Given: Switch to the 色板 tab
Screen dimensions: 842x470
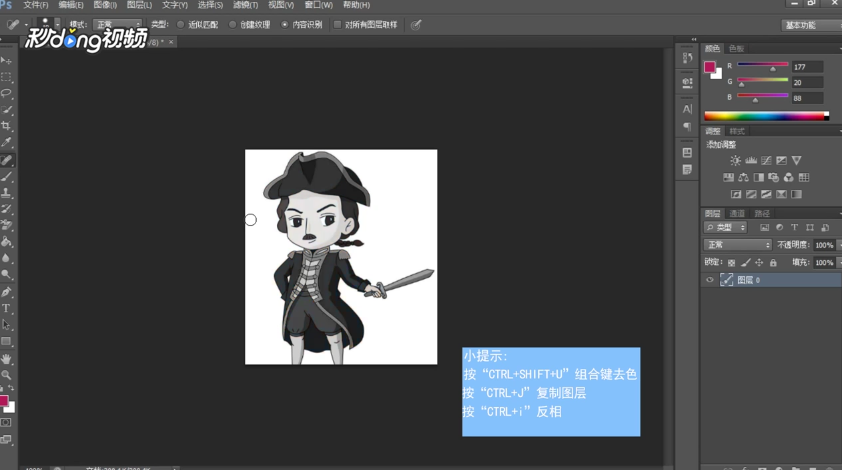Looking at the screenshot, I should click(736, 48).
